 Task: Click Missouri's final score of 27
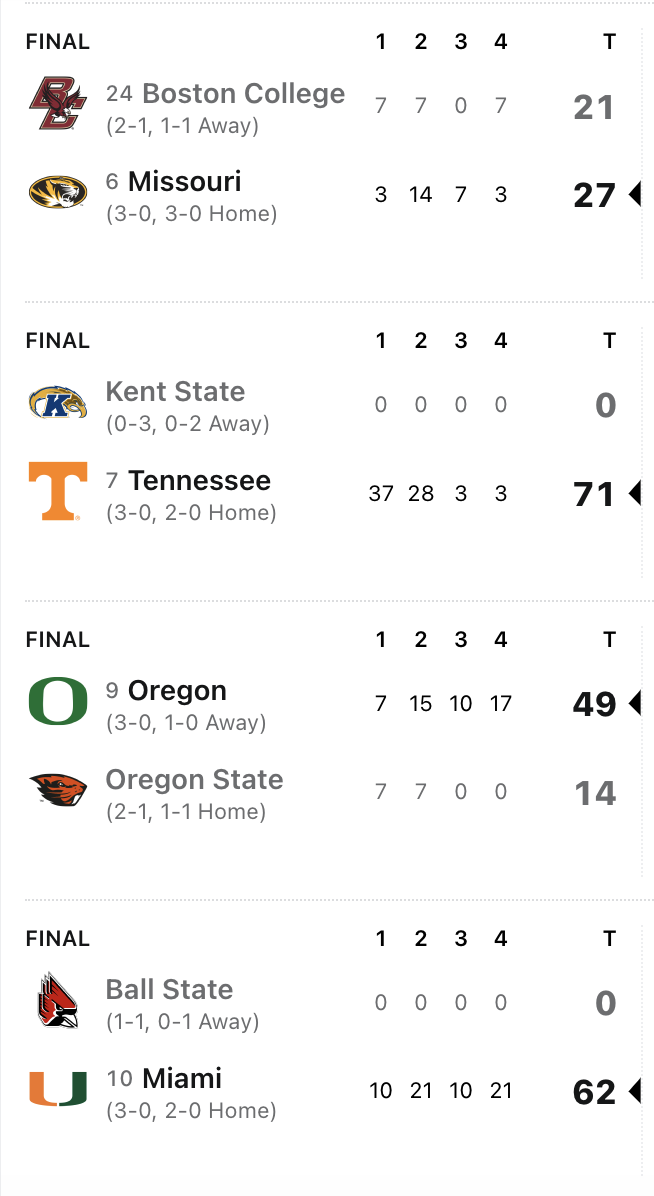593,195
